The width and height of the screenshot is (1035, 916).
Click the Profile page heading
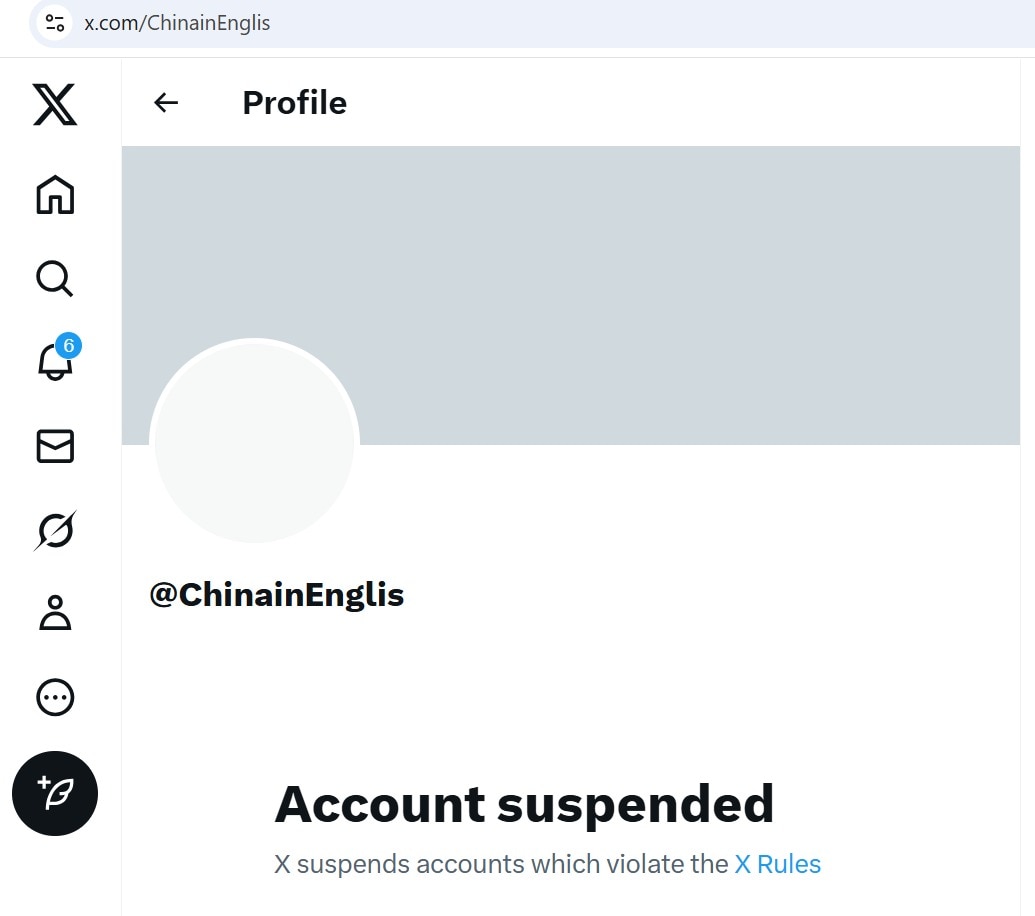click(x=294, y=103)
